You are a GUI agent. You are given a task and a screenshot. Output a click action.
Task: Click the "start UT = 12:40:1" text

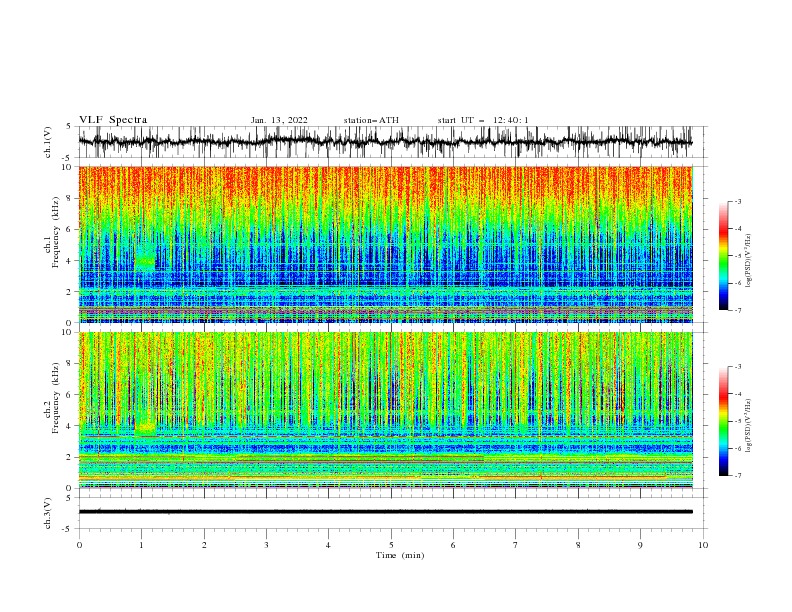(483, 120)
